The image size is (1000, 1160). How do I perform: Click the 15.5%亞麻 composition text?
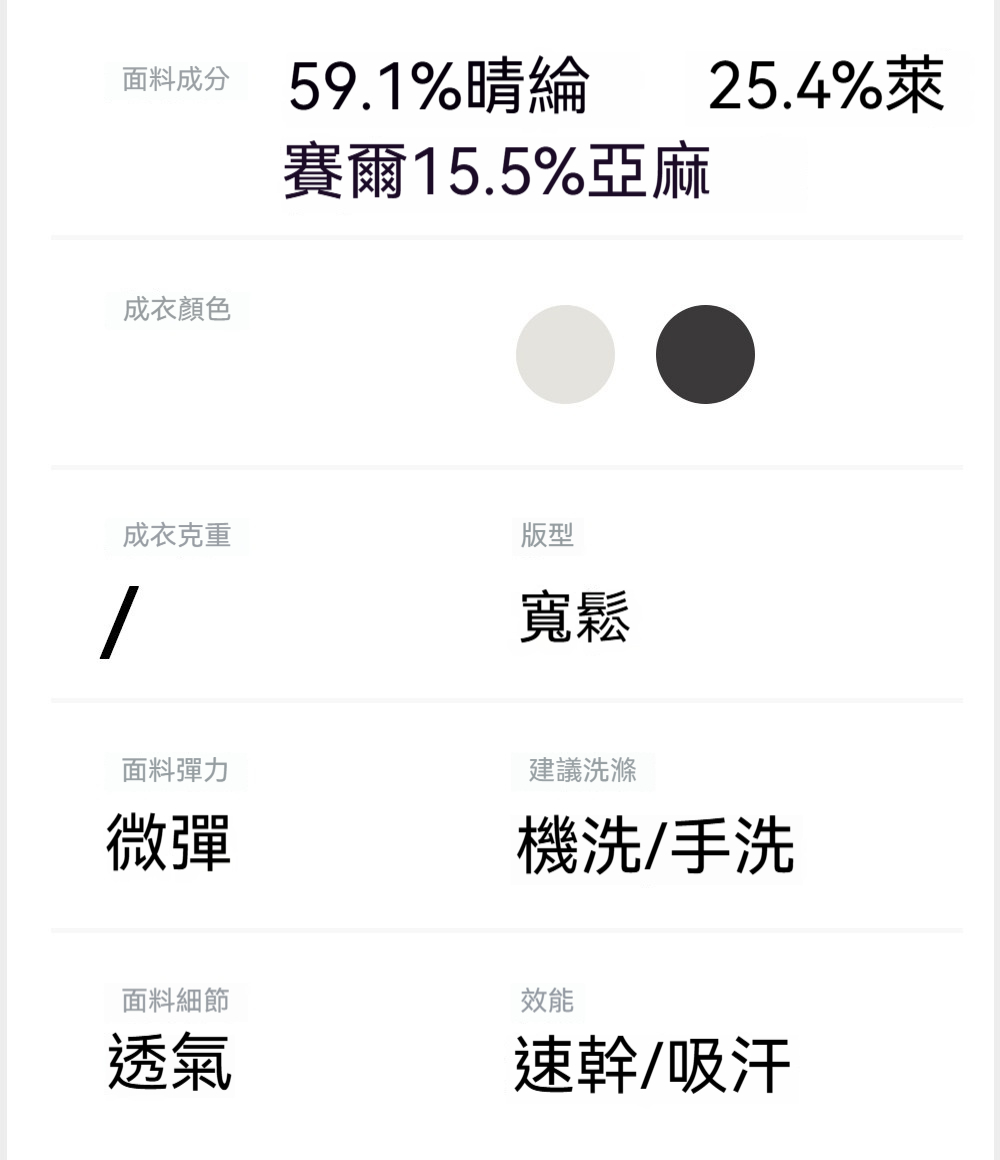pyautogui.click(x=560, y=172)
